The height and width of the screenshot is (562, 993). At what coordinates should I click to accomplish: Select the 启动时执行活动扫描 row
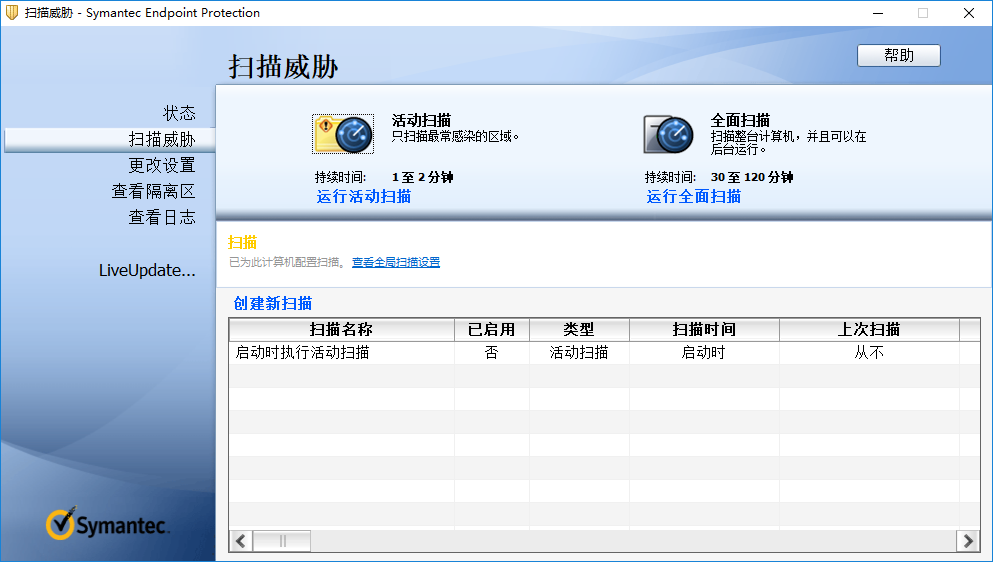point(604,353)
